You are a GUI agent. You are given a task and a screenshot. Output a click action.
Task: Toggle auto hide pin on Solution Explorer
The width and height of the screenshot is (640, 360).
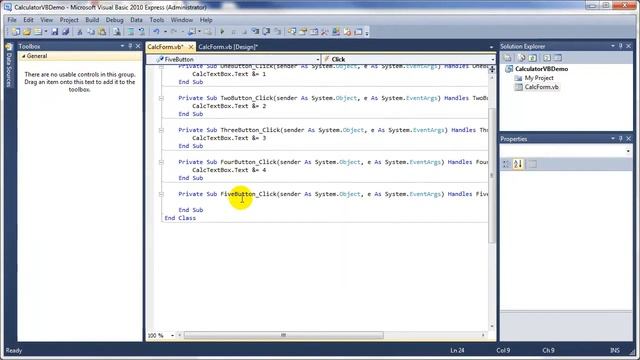[620, 46]
